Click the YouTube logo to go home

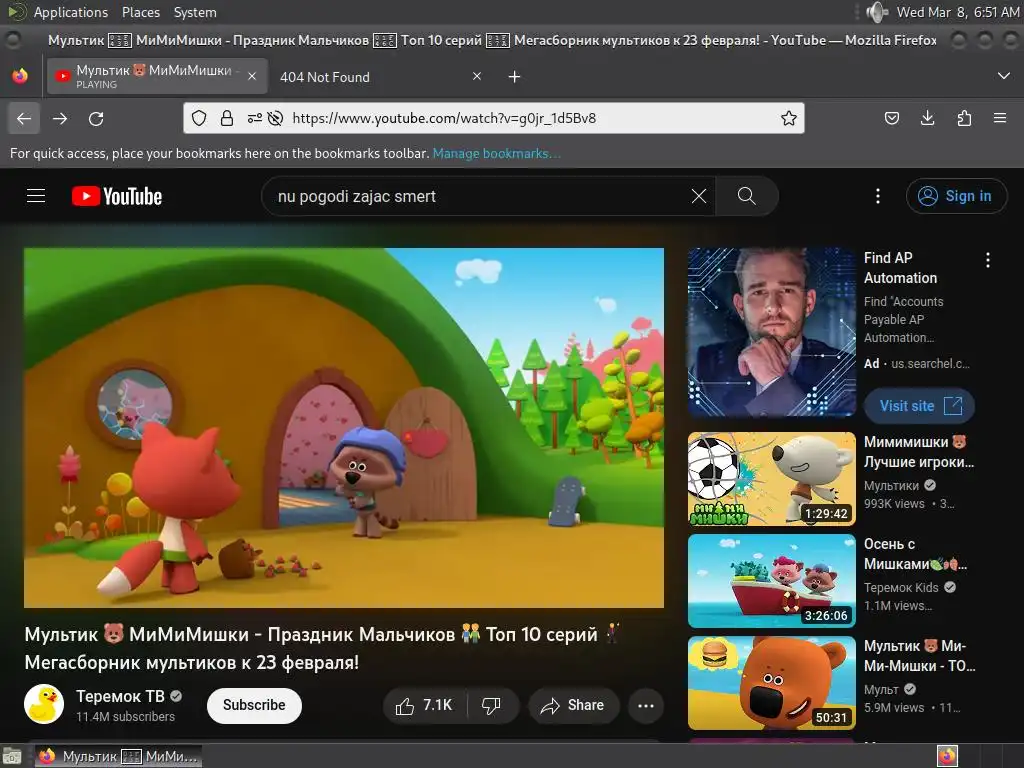click(117, 196)
